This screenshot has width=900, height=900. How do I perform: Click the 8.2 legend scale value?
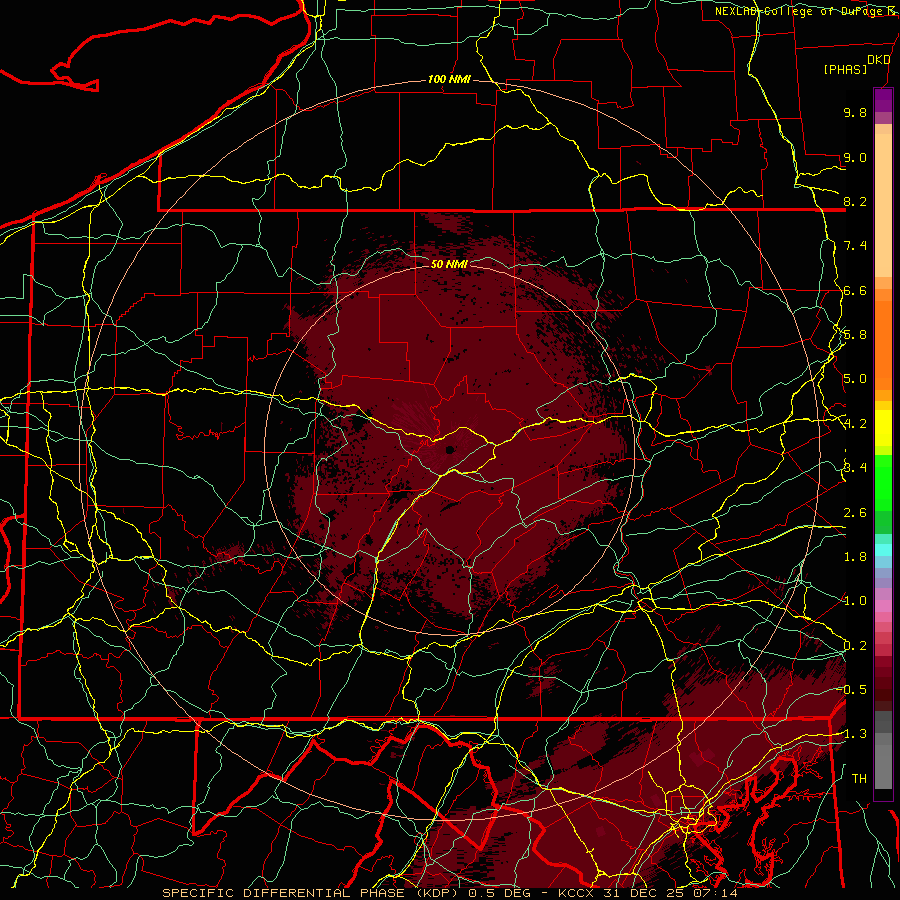click(855, 201)
